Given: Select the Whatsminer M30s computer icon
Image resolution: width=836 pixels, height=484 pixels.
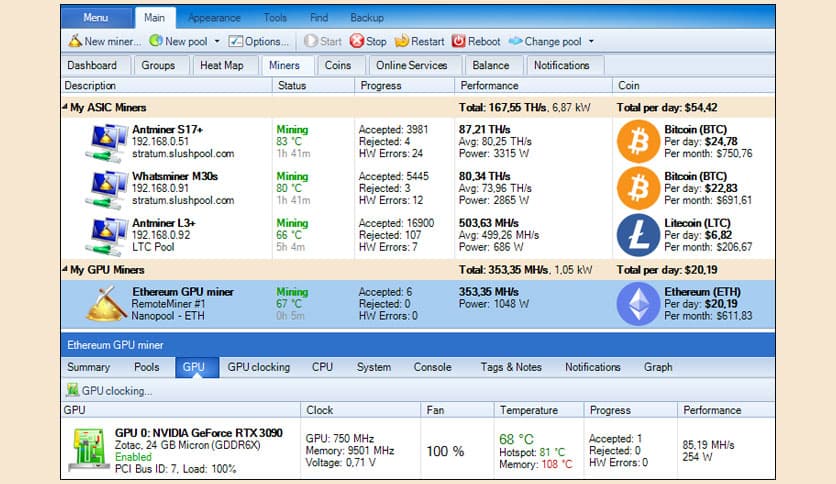Looking at the screenshot, I should click(x=107, y=189).
